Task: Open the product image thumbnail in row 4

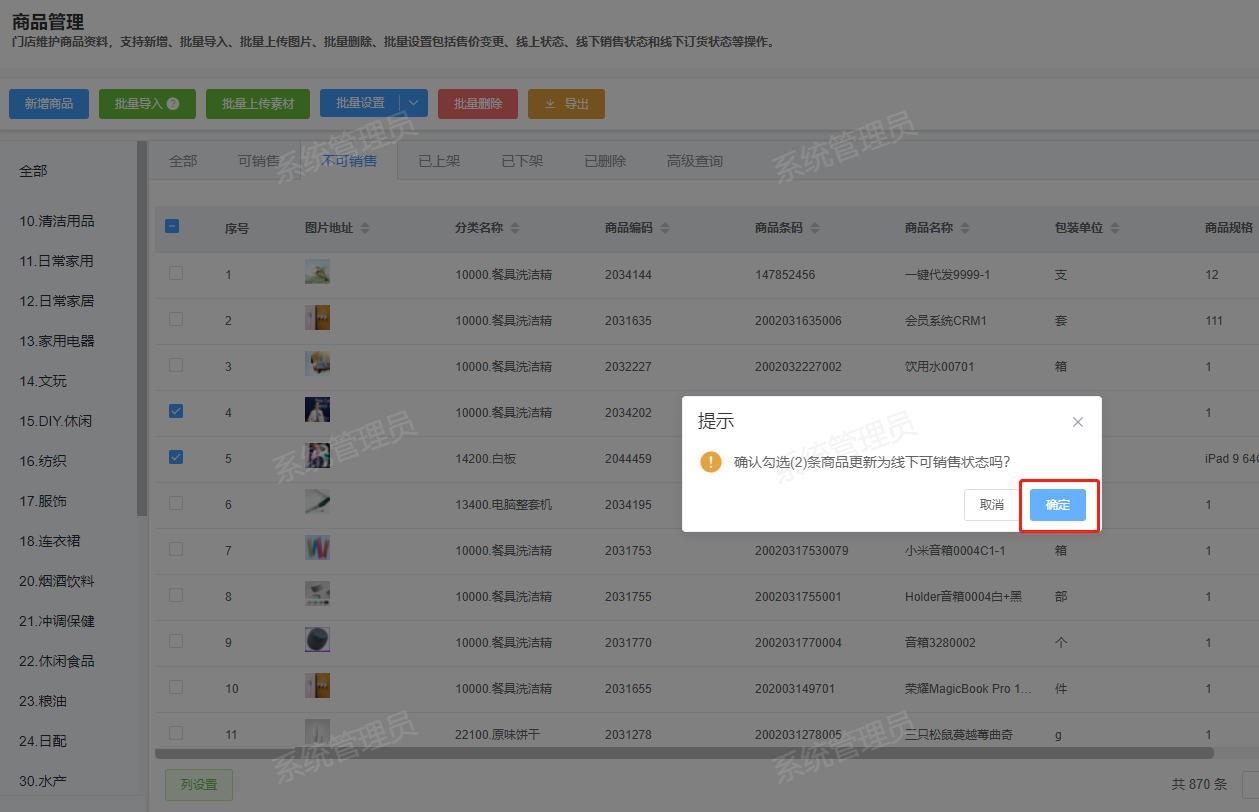Action: pyautogui.click(x=317, y=410)
